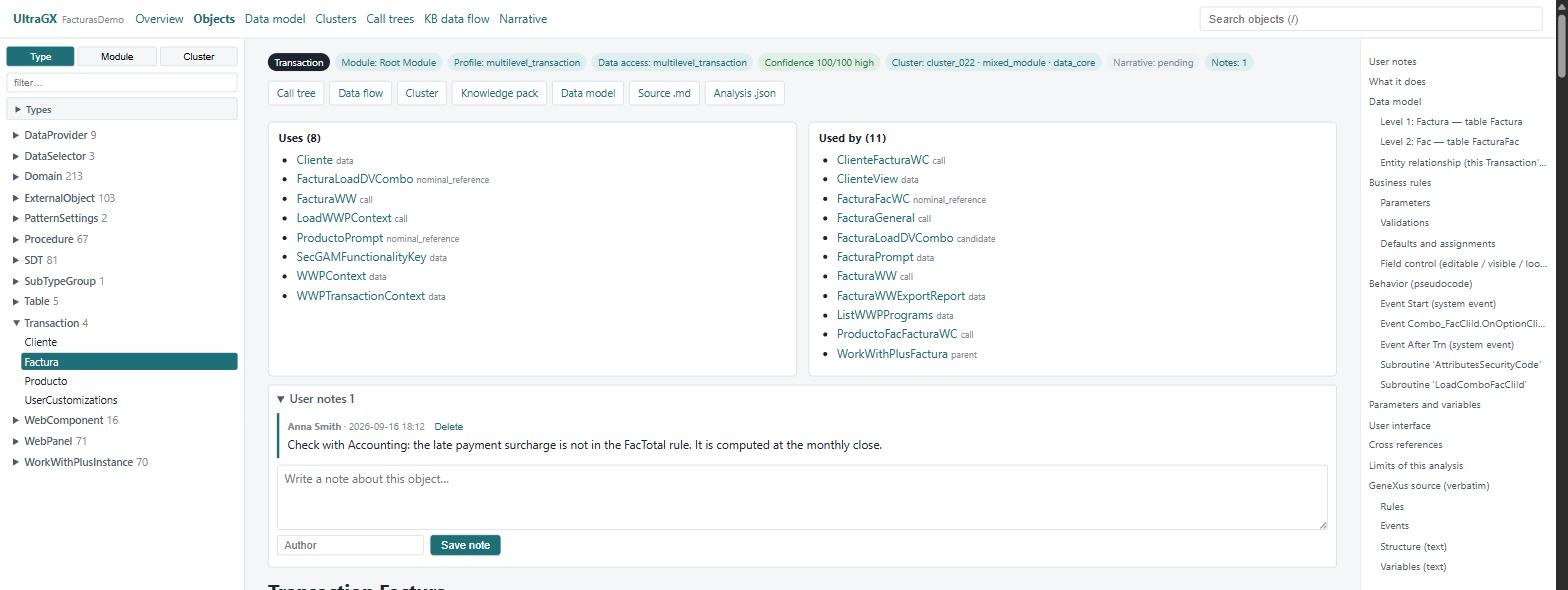Open the Knowledge pack button
This screenshot has width=1568, height=590.
click(x=499, y=93)
